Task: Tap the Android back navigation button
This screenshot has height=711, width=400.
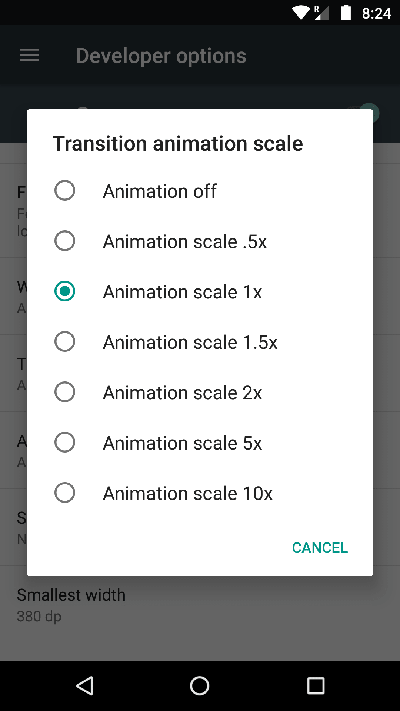Action: [x=85, y=685]
